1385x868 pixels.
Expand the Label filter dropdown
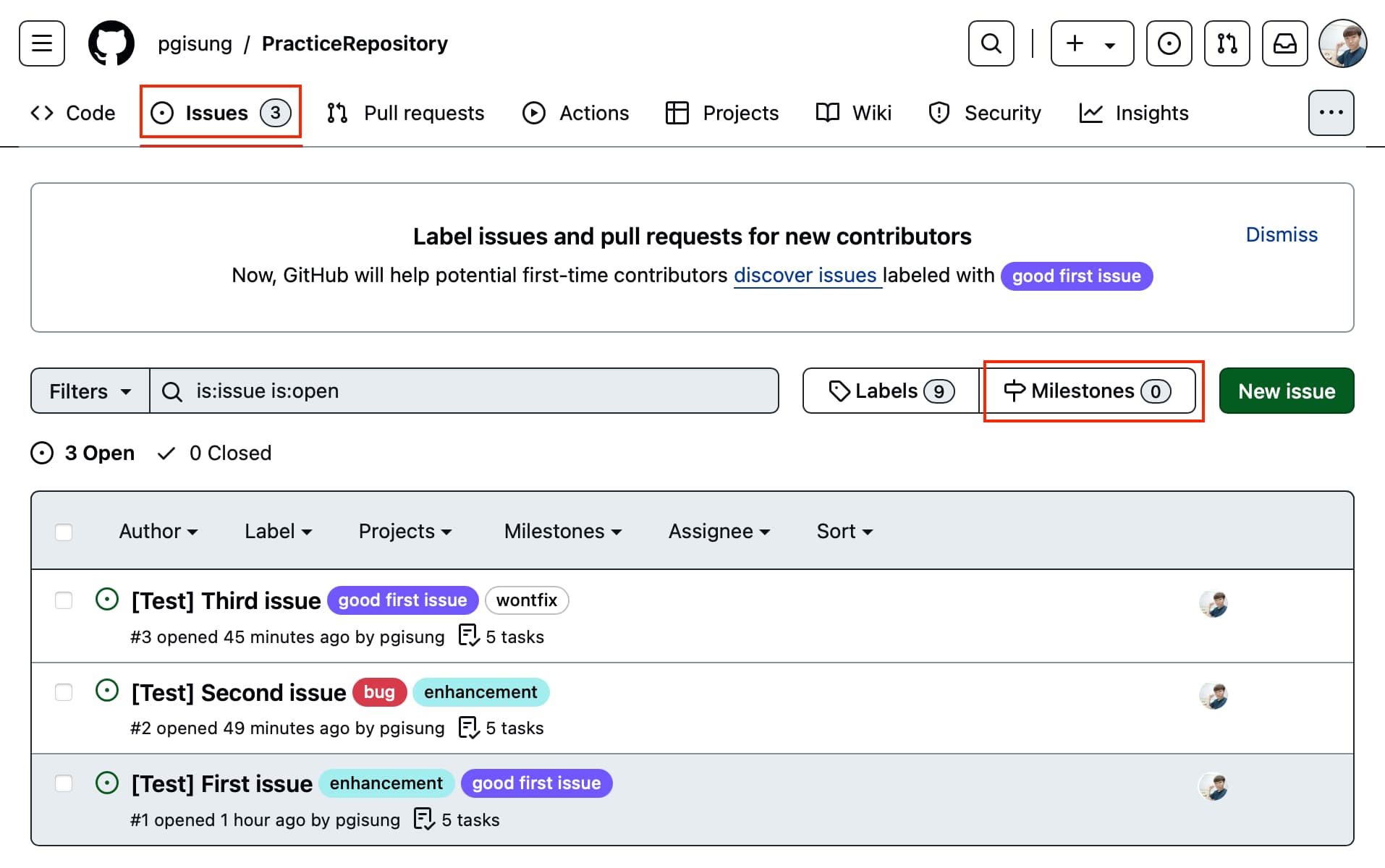pos(279,531)
